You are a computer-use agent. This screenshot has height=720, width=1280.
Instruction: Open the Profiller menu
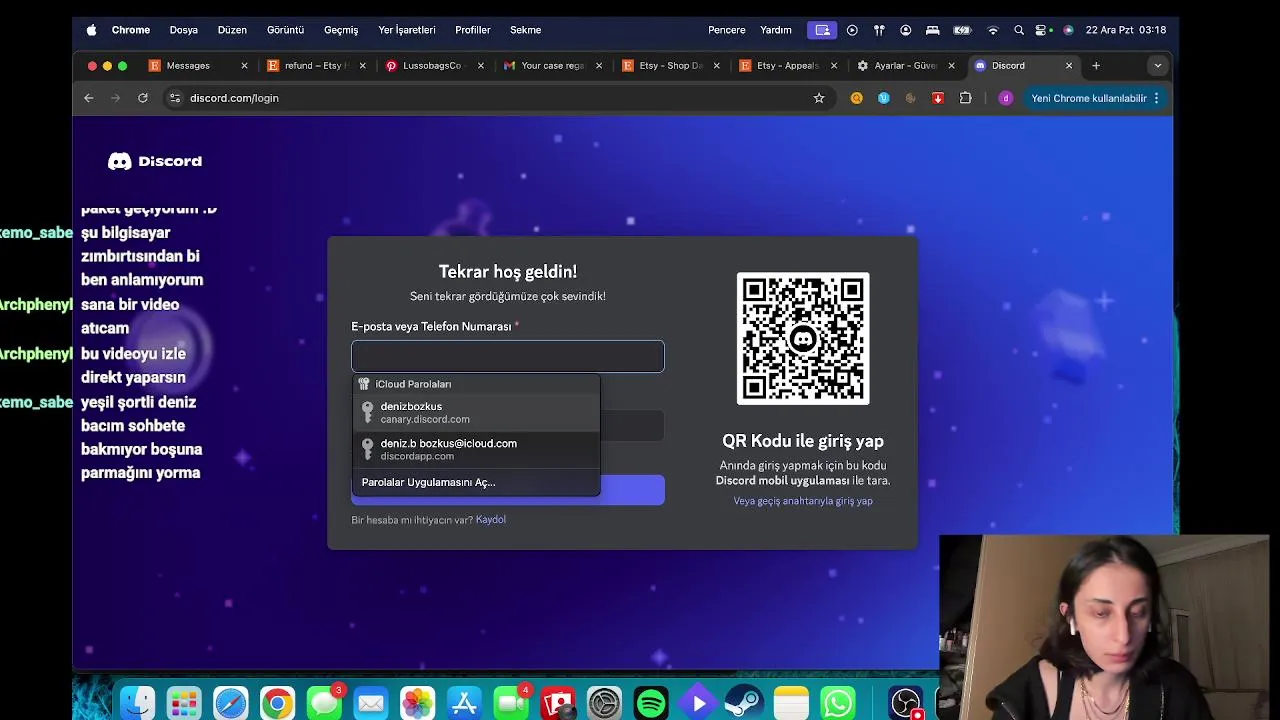(473, 30)
